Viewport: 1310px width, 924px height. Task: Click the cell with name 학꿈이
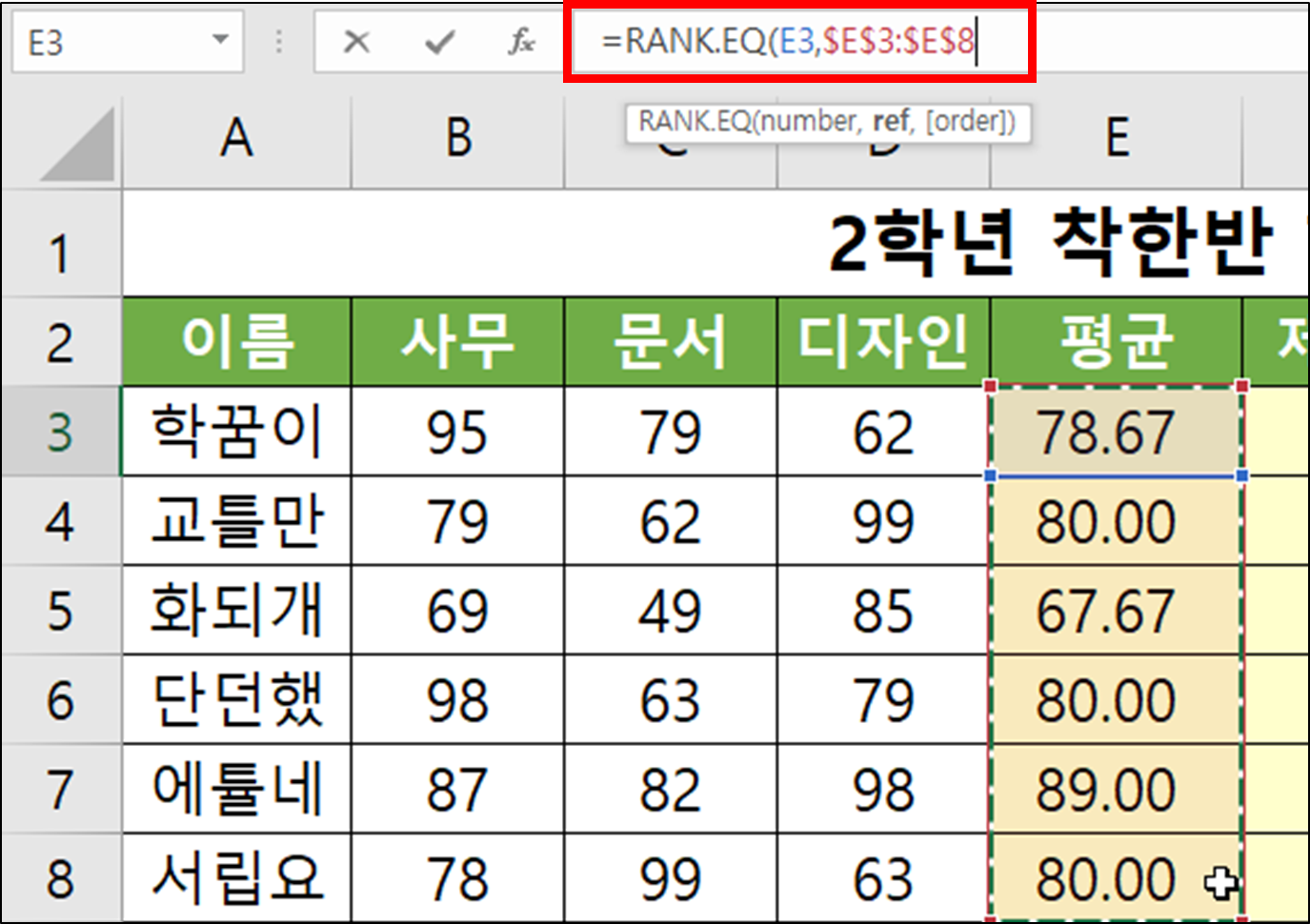point(235,432)
